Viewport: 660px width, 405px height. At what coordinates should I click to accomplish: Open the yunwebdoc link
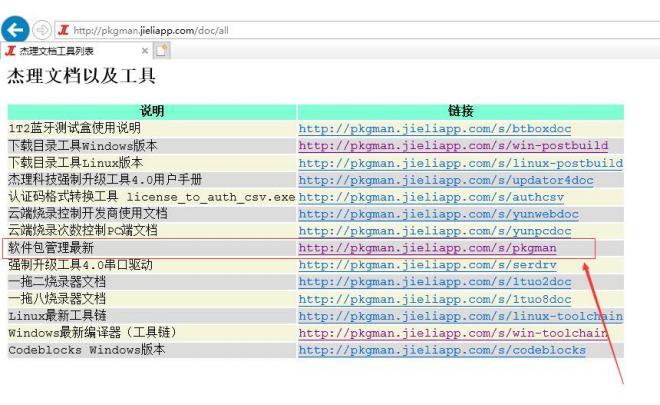[439, 214]
